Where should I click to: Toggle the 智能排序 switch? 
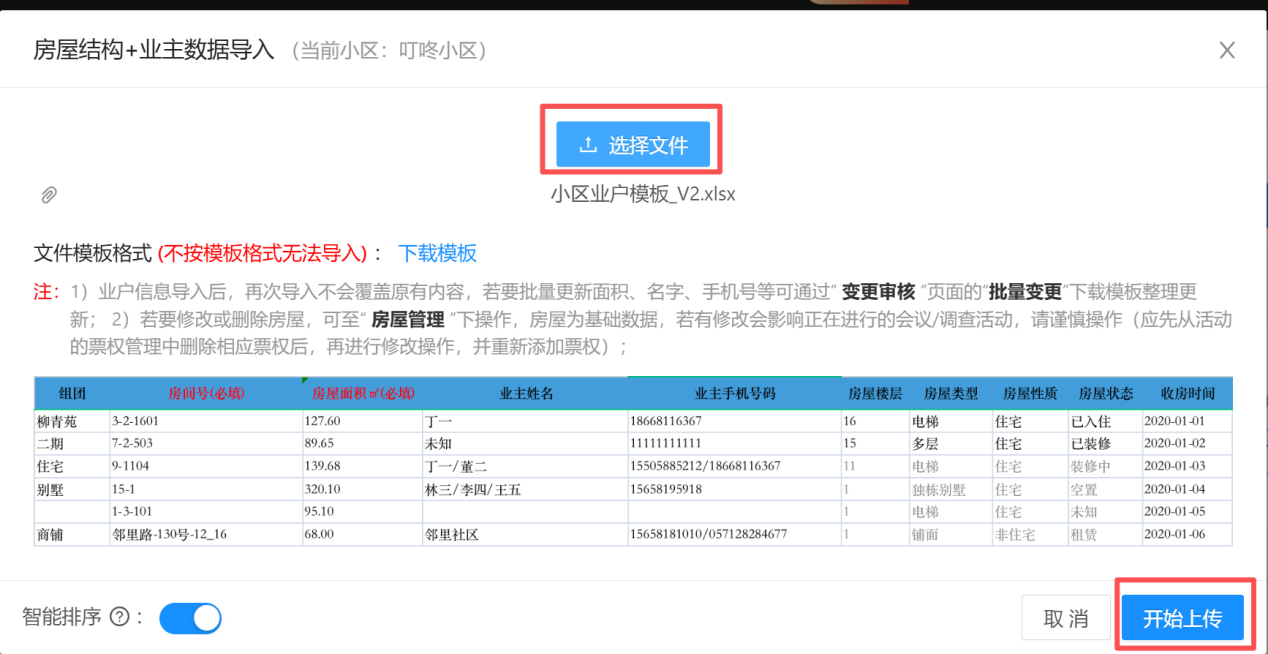[190, 617]
